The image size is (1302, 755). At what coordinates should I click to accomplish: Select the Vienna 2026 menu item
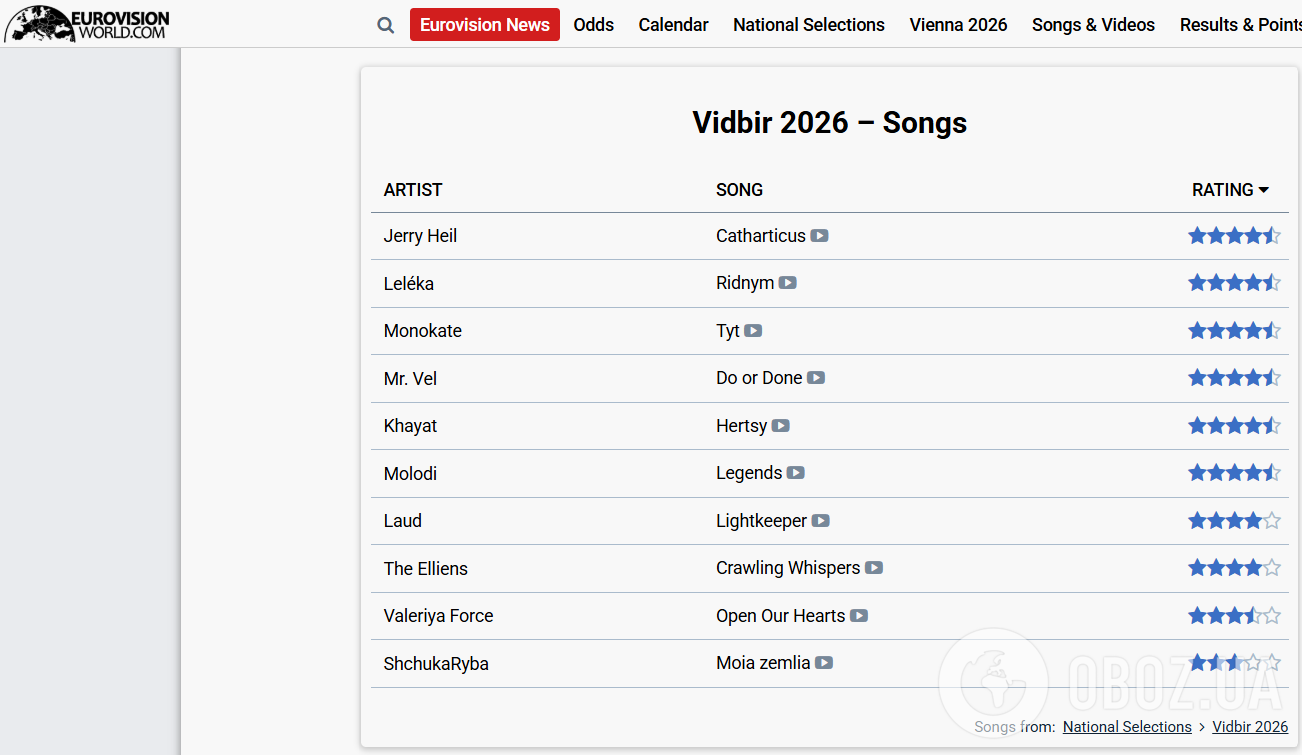[958, 25]
